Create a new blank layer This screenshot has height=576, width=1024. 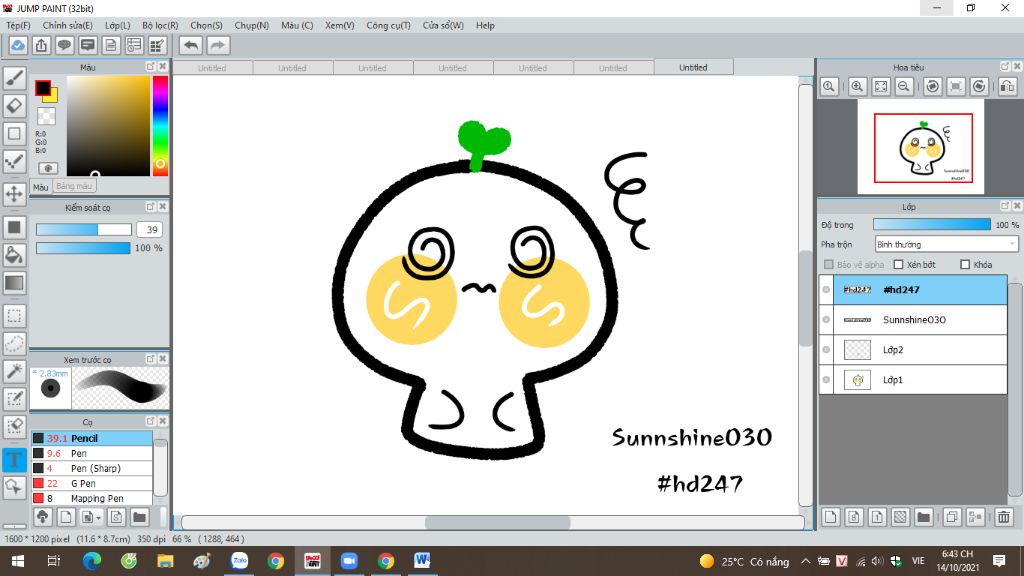830,517
